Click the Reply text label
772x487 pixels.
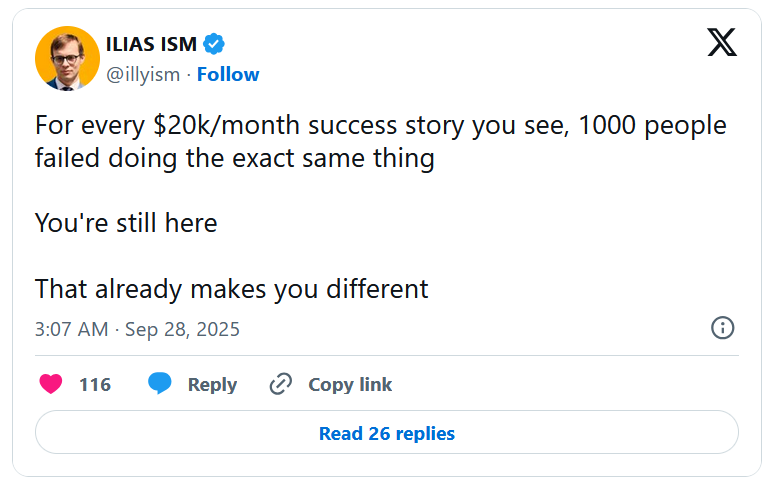pyautogui.click(x=212, y=384)
